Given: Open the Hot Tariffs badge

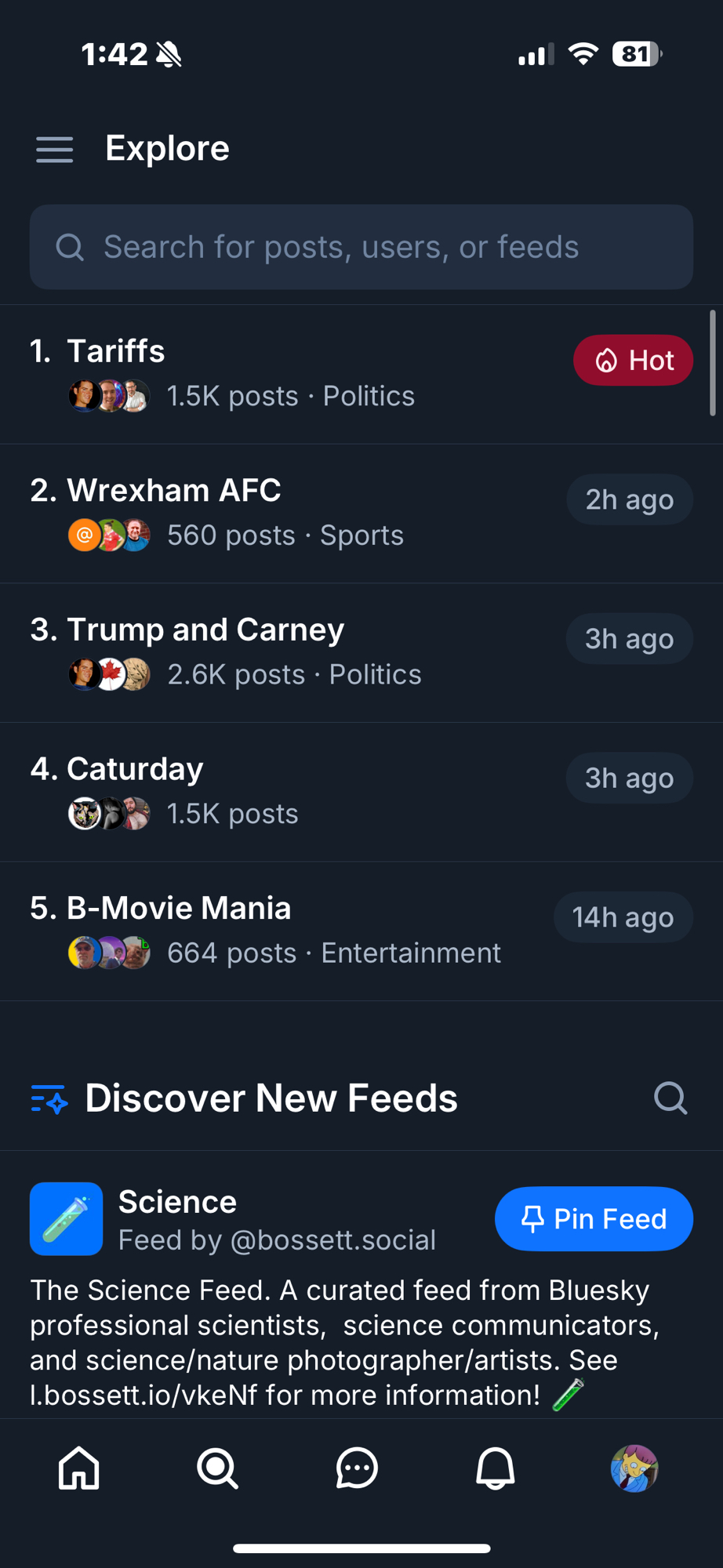Looking at the screenshot, I should pyautogui.click(x=633, y=361).
